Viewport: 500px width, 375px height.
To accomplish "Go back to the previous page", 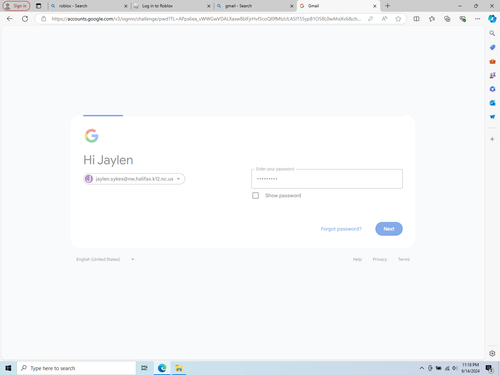I will [x=9, y=19].
